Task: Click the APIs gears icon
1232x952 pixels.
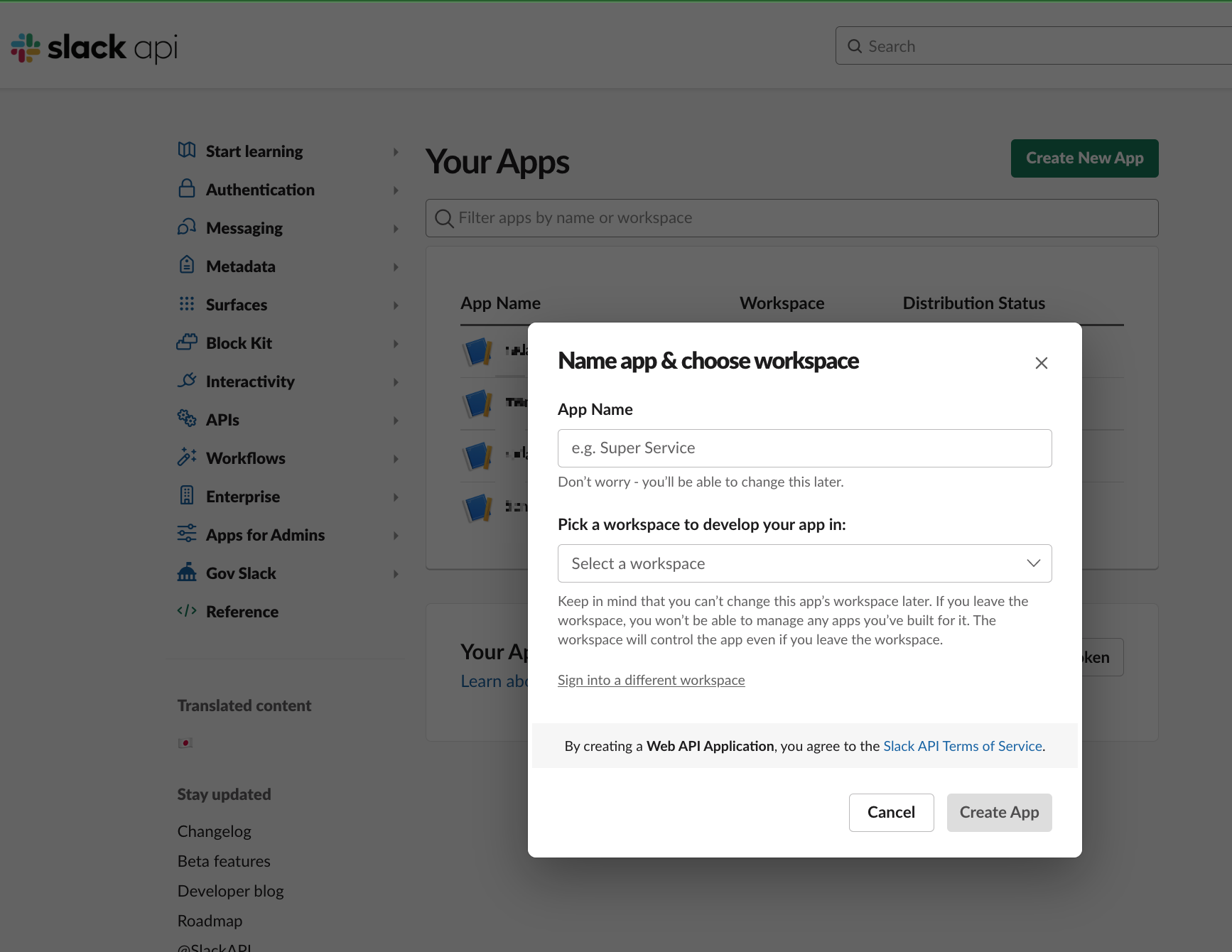Action: [187, 418]
